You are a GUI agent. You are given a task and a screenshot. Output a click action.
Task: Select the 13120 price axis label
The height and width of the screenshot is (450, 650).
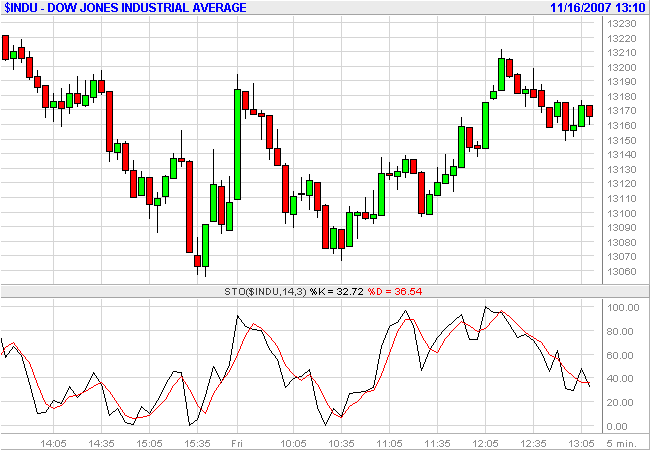[621, 184]
